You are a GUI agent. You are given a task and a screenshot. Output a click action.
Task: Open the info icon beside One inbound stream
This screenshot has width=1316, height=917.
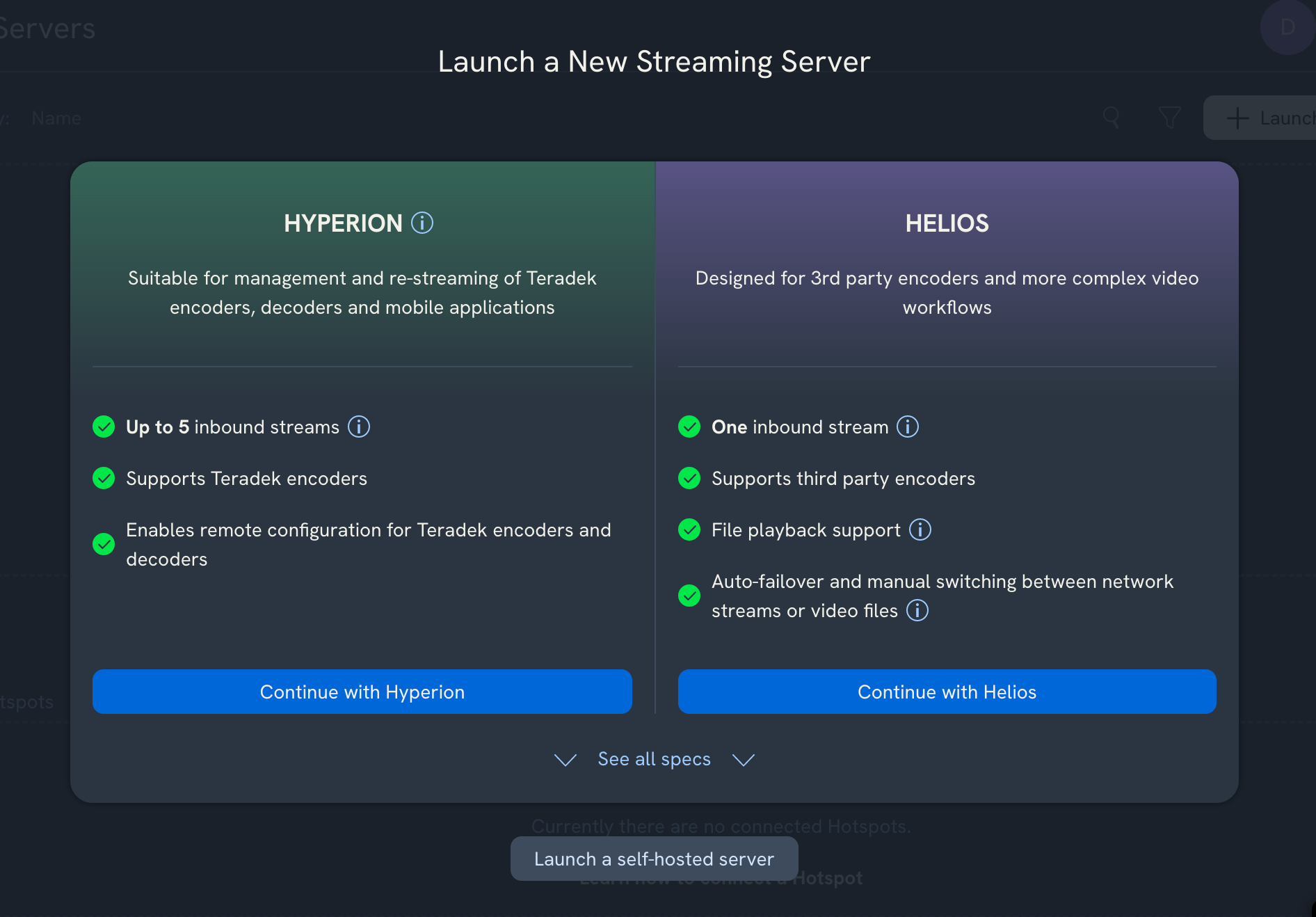[x=908, y=426]
